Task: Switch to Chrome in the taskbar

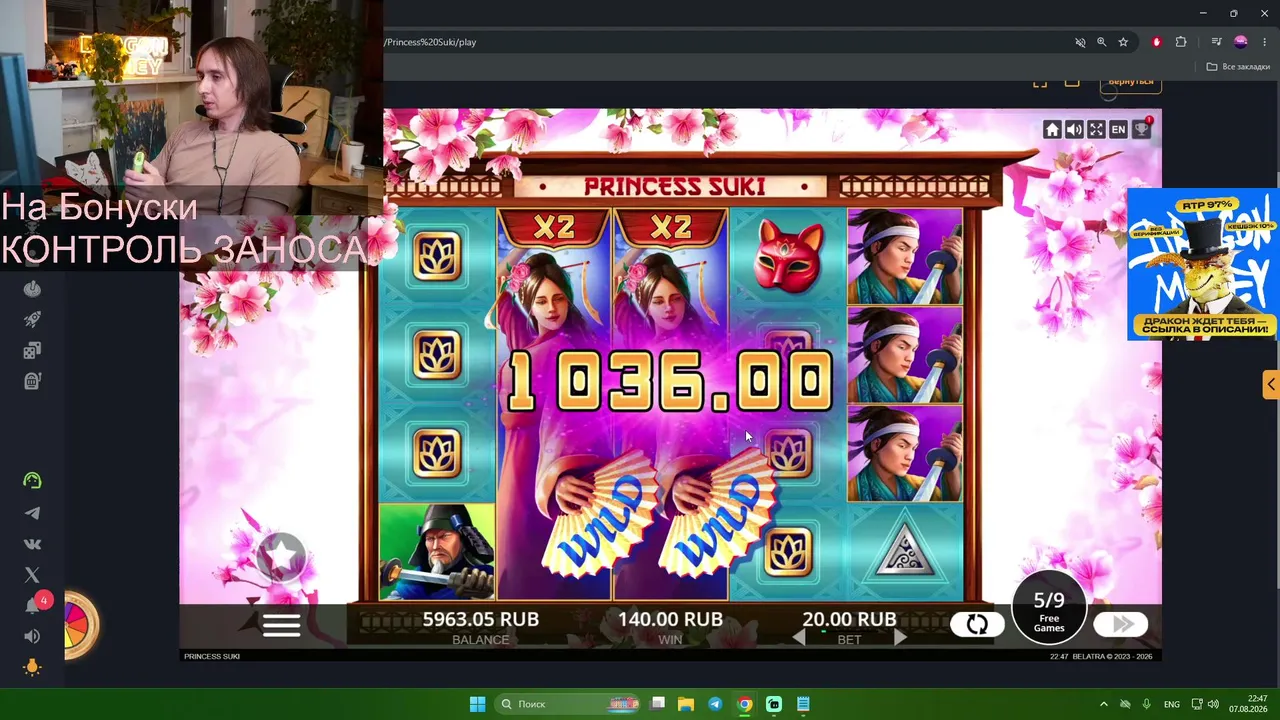Action: tap(745, 704)
